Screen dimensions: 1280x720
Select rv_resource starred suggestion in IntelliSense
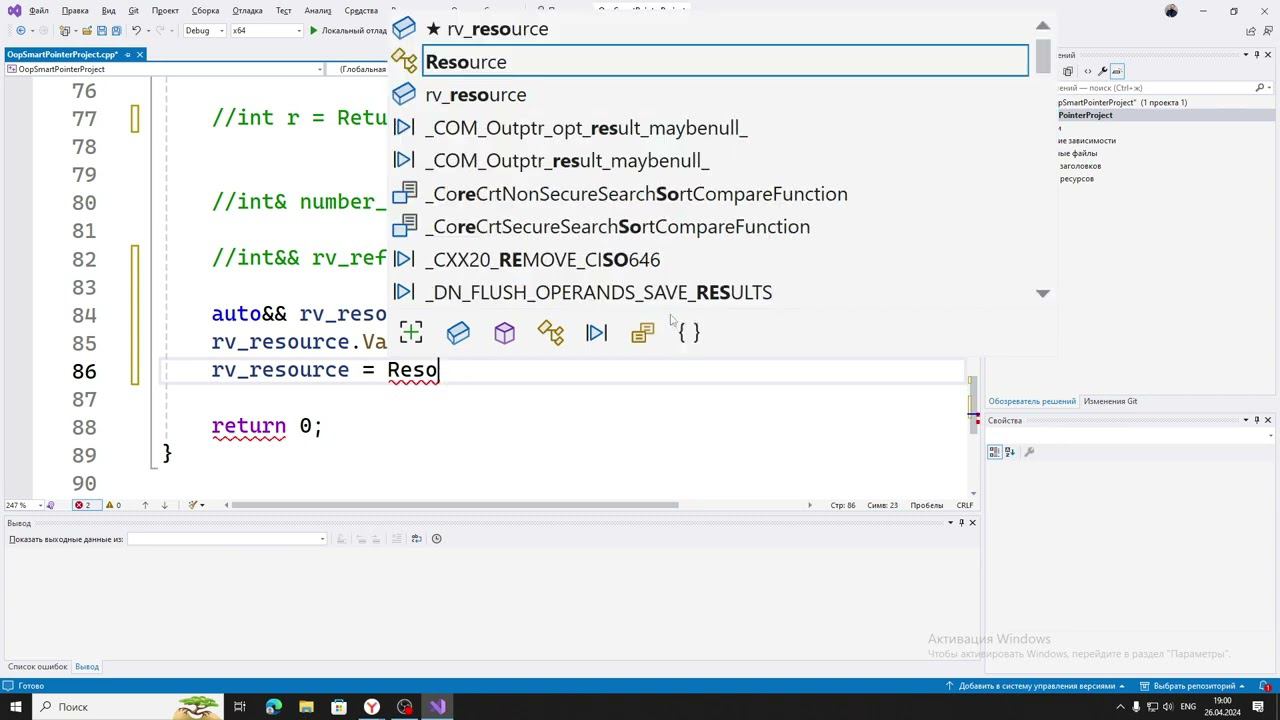pyautogui.click(x=708, y=29)
